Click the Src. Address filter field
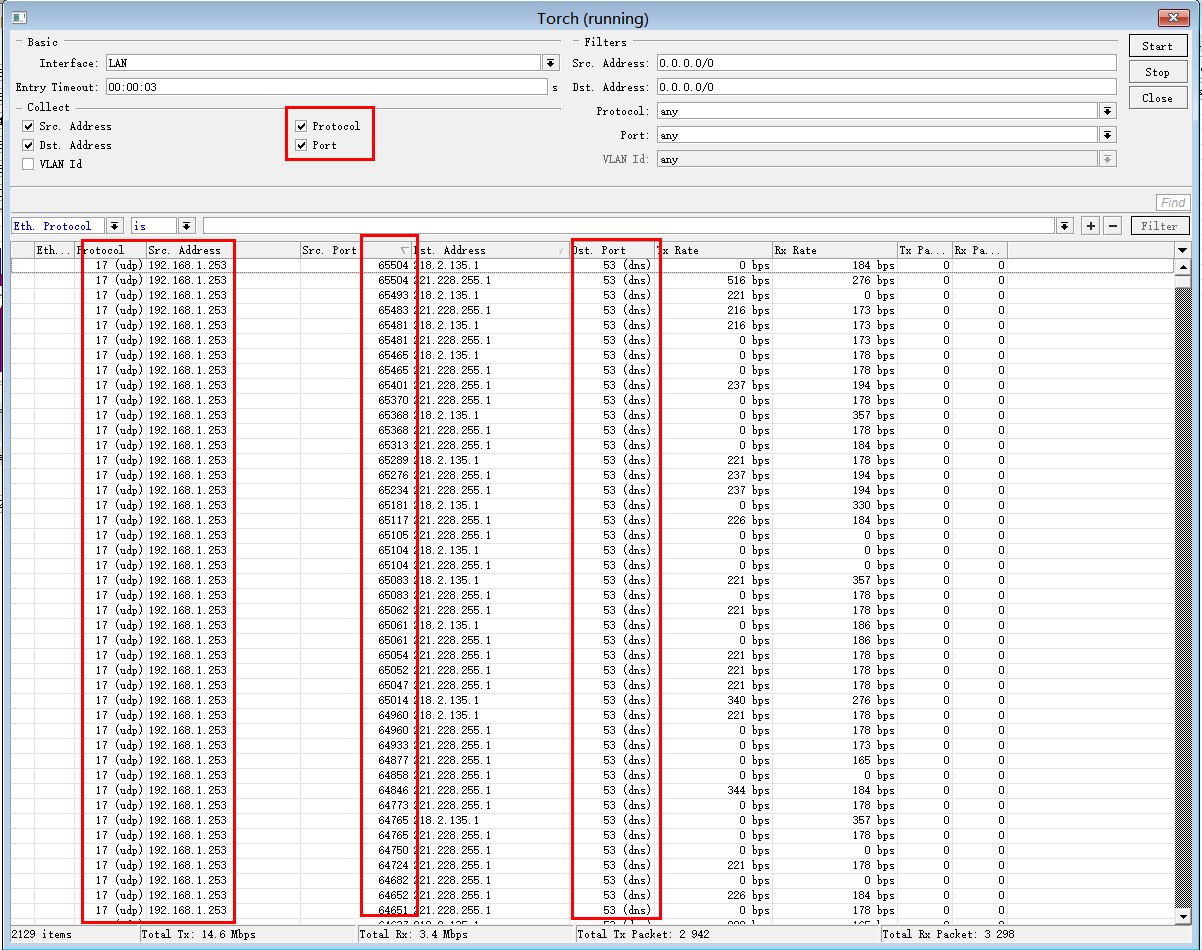The width and height of the screenshot is (1202, 950). pyautogui.click(x=886, y=63)
